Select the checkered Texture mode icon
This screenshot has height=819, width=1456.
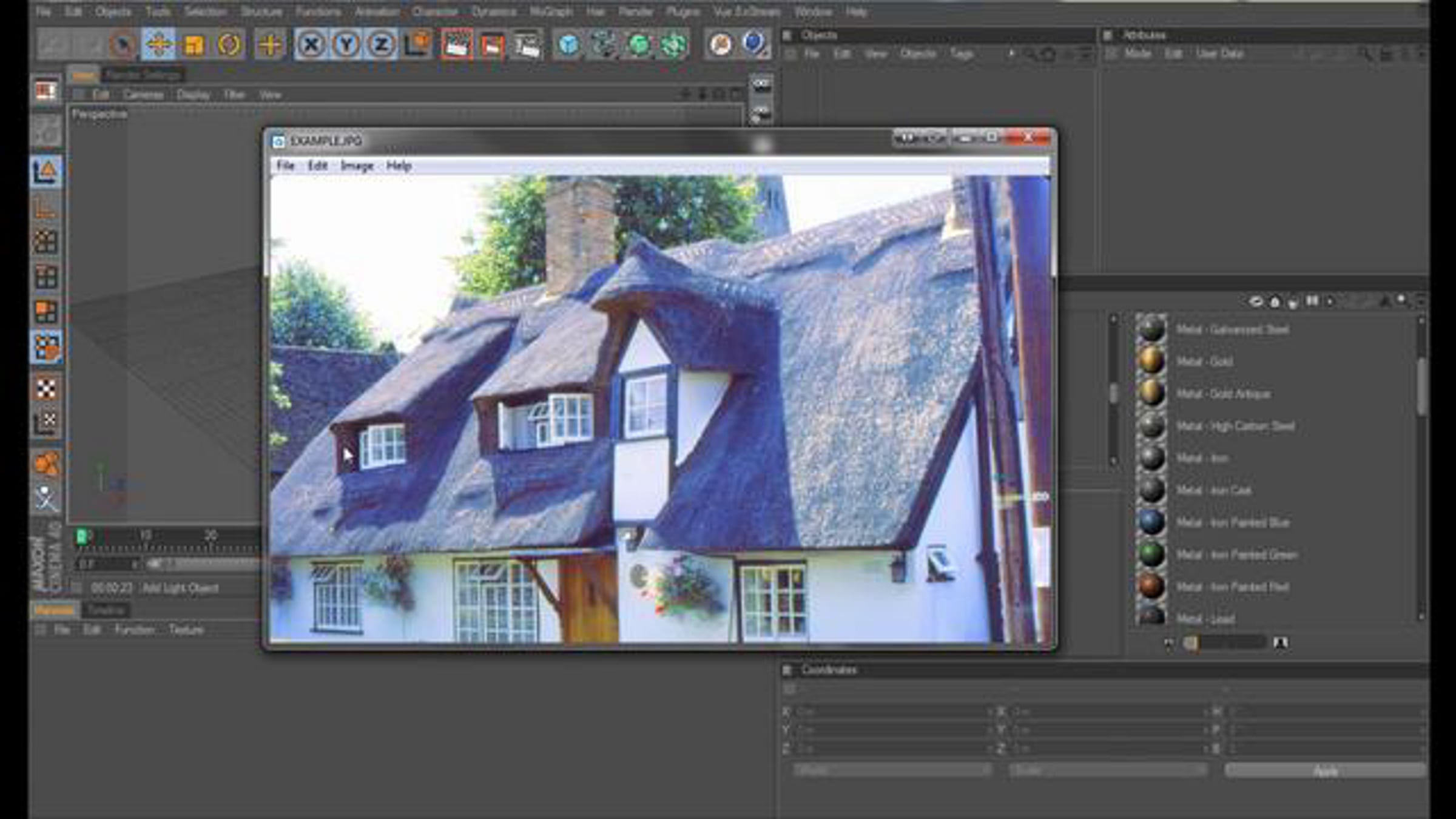point(46,388)
